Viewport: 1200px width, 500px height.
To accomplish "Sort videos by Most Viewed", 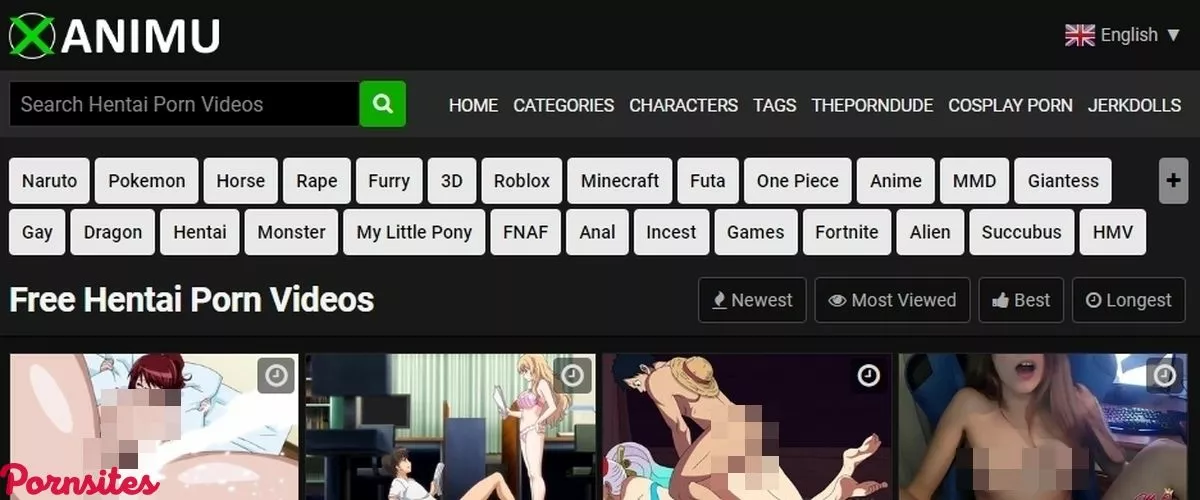I will (x=892, y=300).
